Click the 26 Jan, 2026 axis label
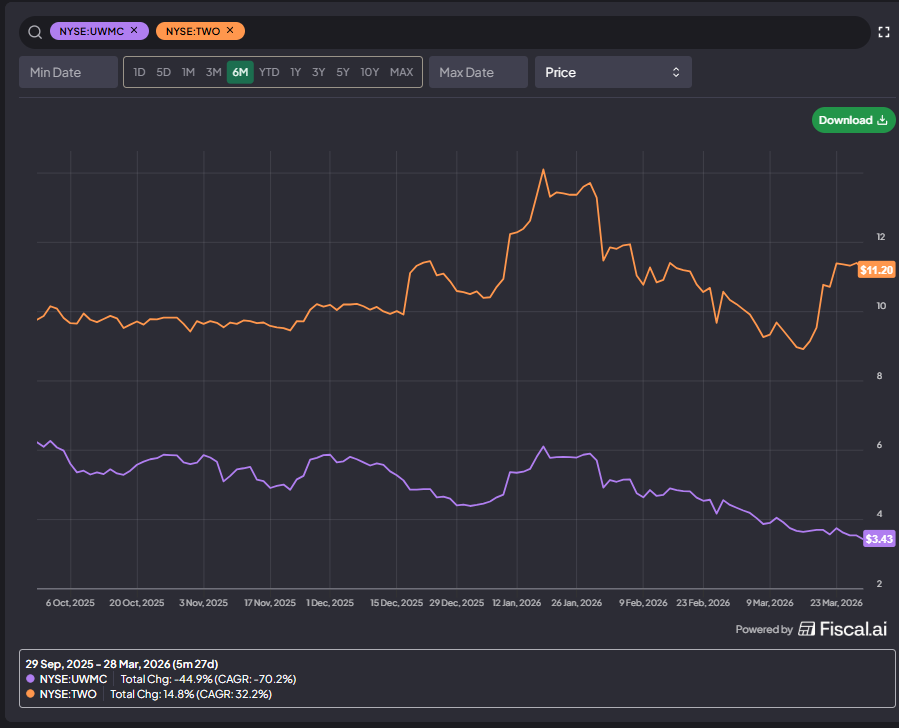 tap(577, 603)
